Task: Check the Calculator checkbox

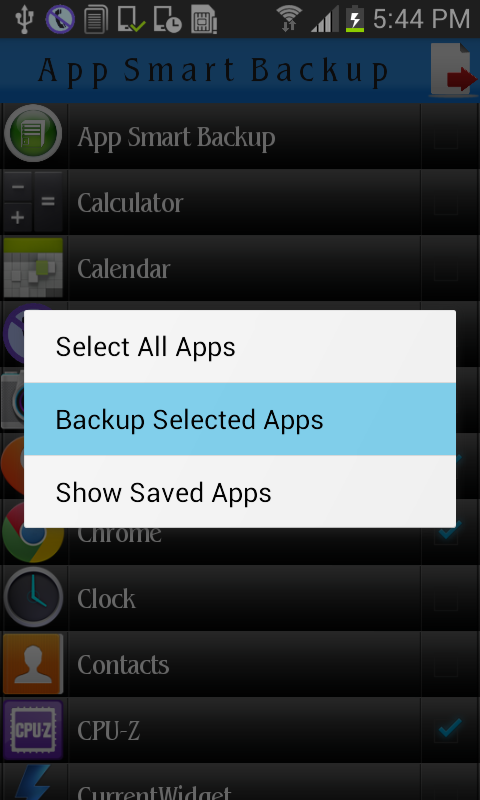Action: (447, 203)
